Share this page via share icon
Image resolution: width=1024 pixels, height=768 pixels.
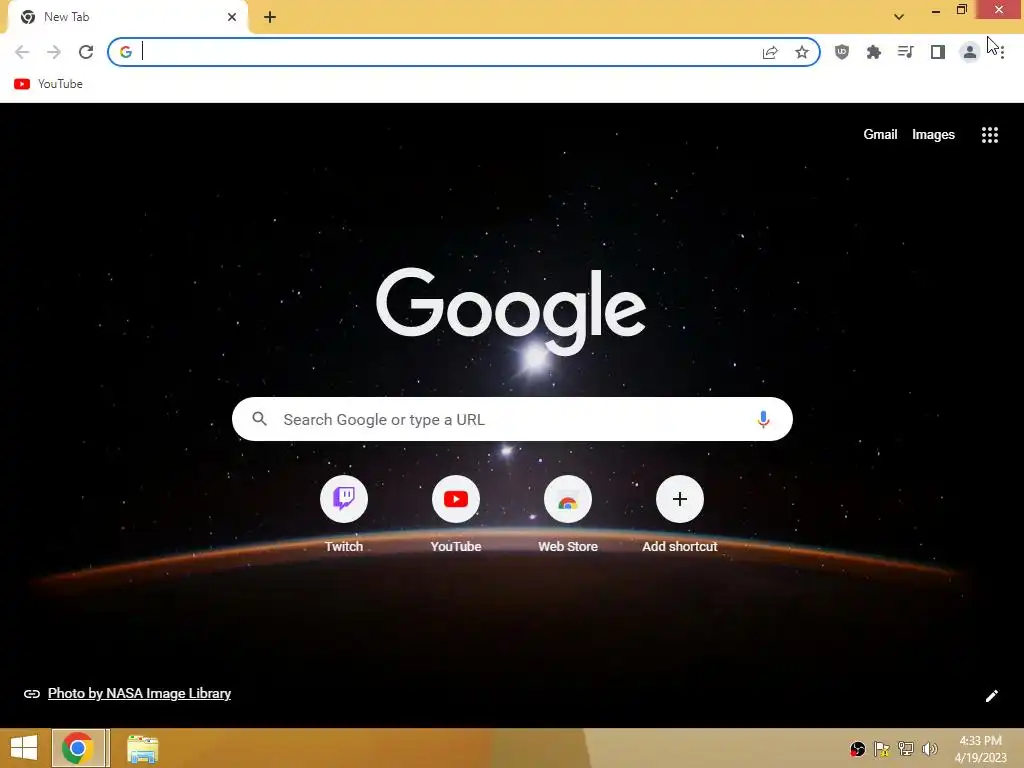click(x=770, y=52)
